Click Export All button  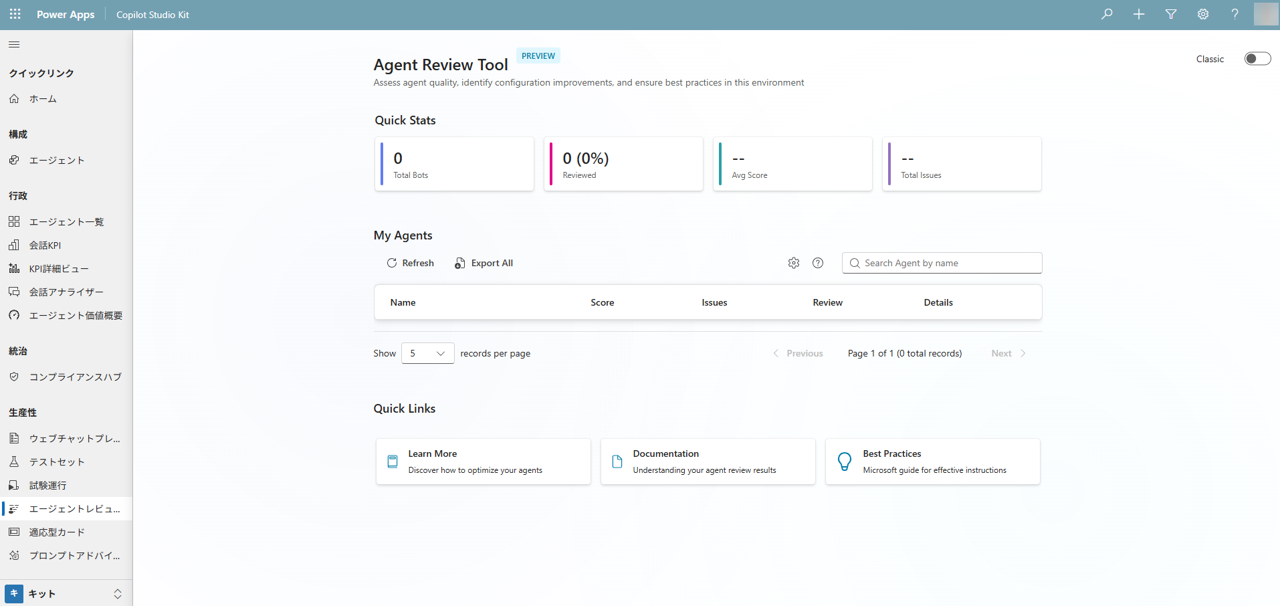[x=484, y=263]
